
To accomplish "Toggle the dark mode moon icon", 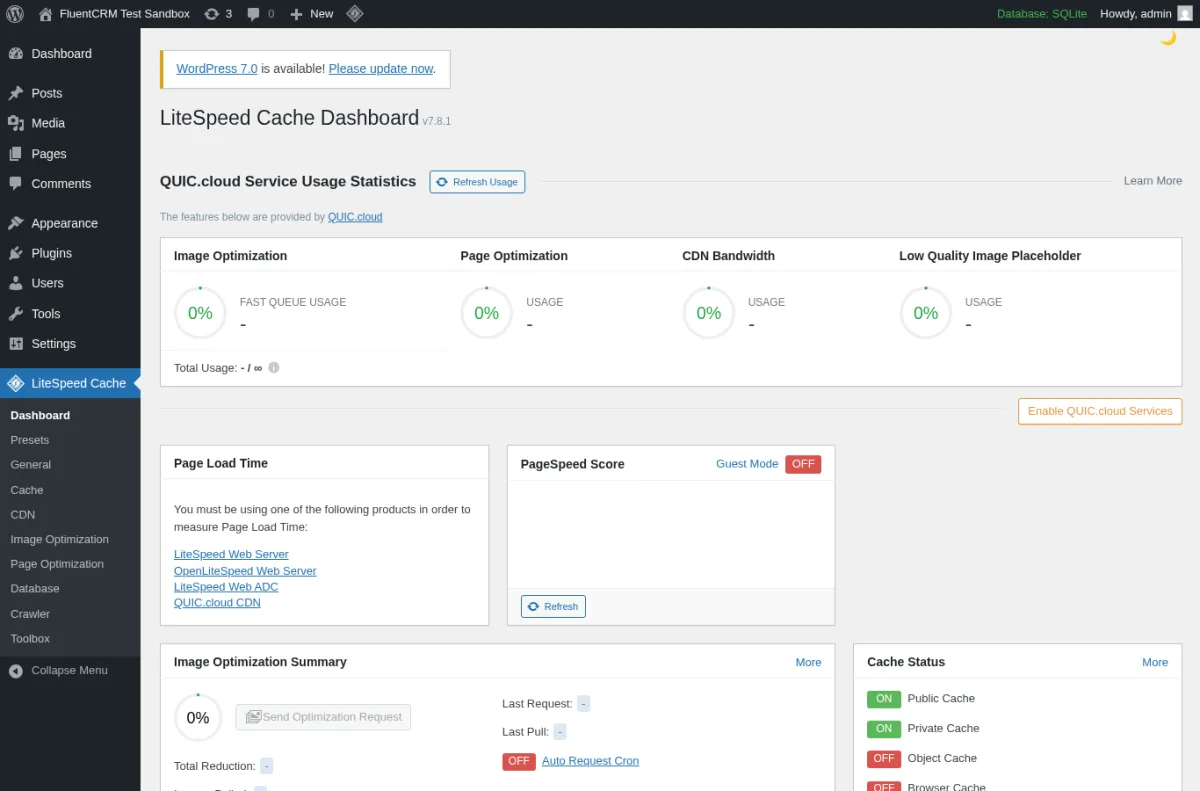I will 1168,38.
